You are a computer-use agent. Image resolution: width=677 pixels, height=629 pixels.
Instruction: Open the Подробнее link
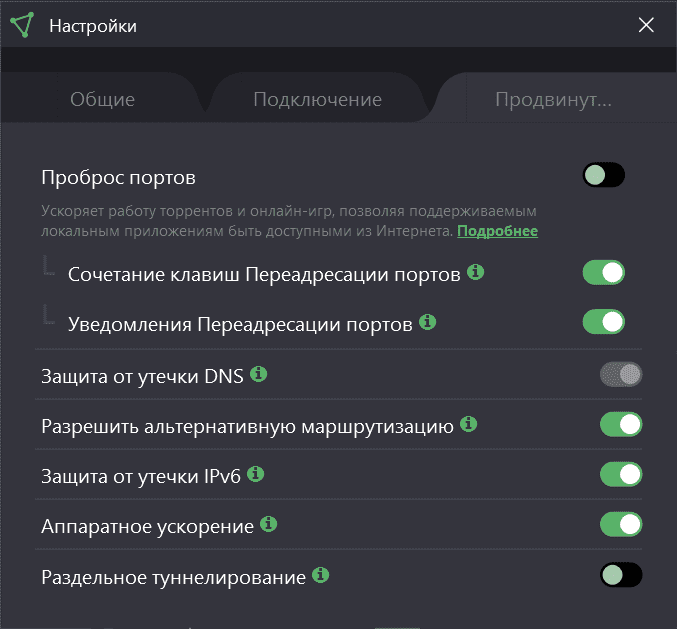point(497,231)
